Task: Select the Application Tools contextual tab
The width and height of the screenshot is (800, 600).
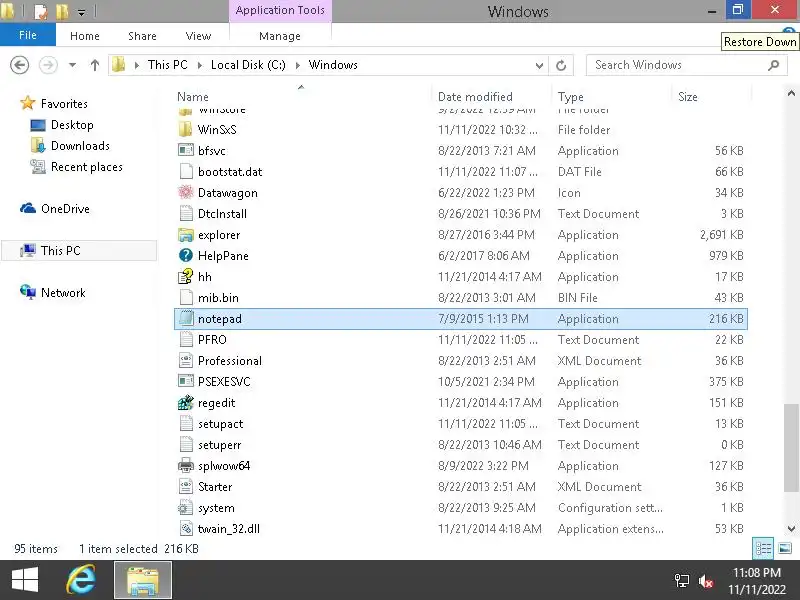Action: click(280, 10)
